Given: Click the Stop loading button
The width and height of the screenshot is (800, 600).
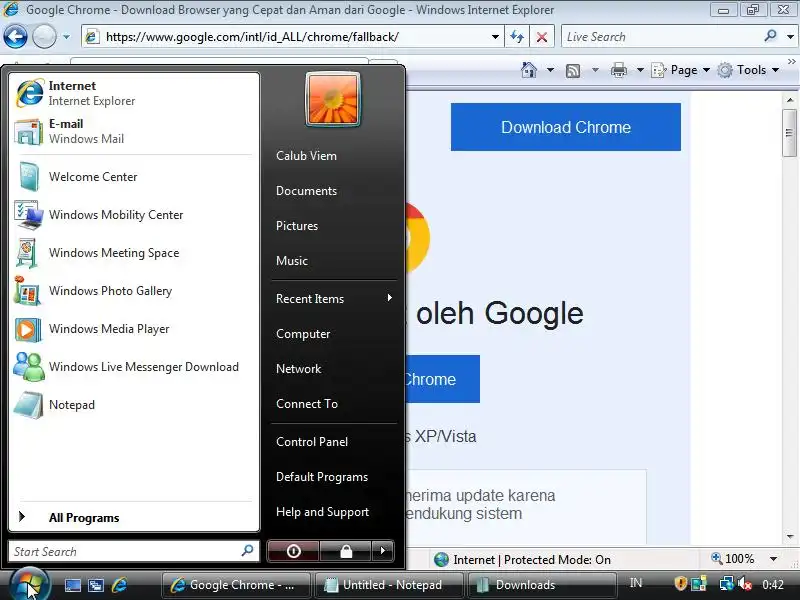Looking at the screenshot, I should click(542, 37).
